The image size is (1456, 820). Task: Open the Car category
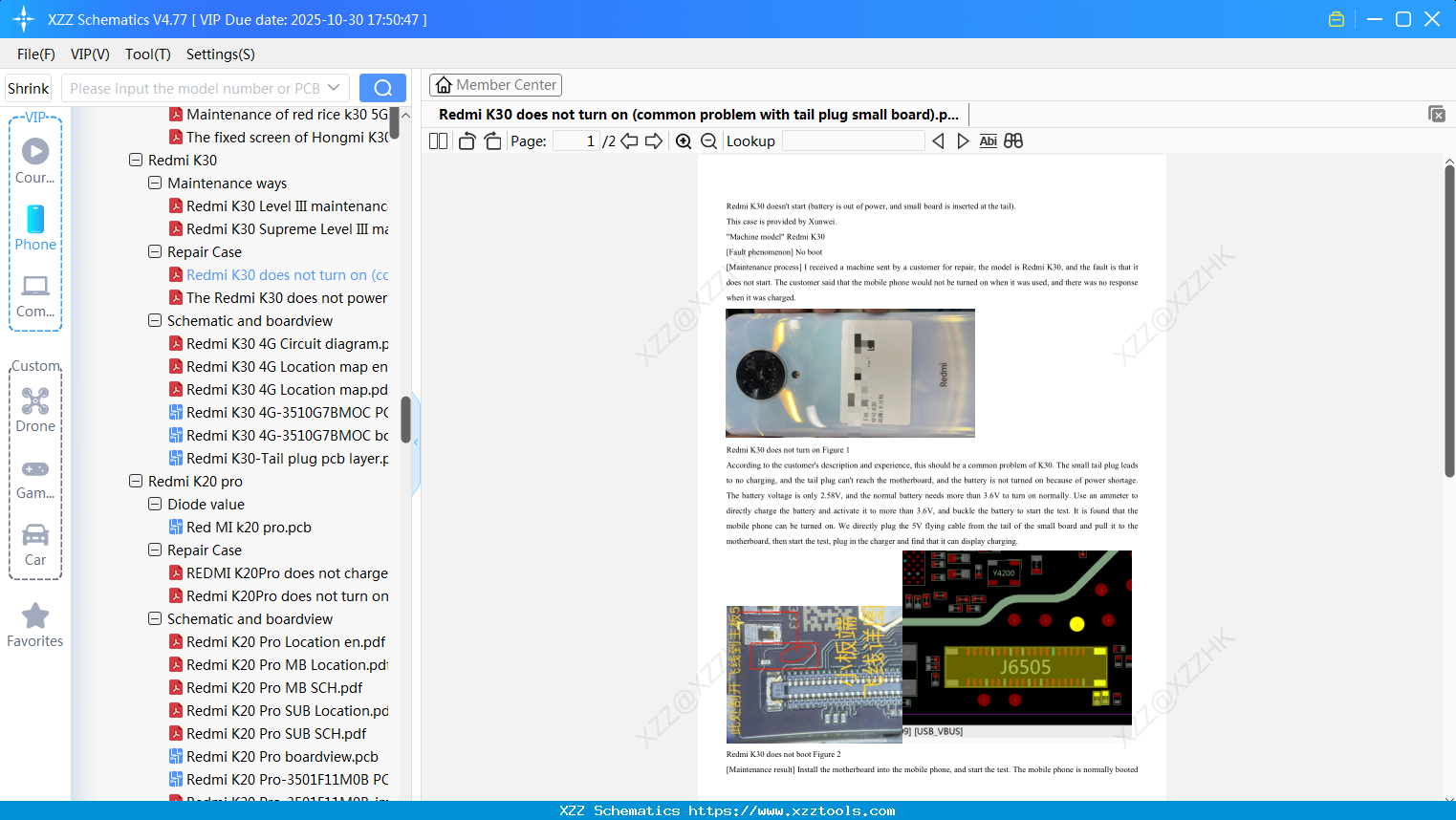(35, 545)
